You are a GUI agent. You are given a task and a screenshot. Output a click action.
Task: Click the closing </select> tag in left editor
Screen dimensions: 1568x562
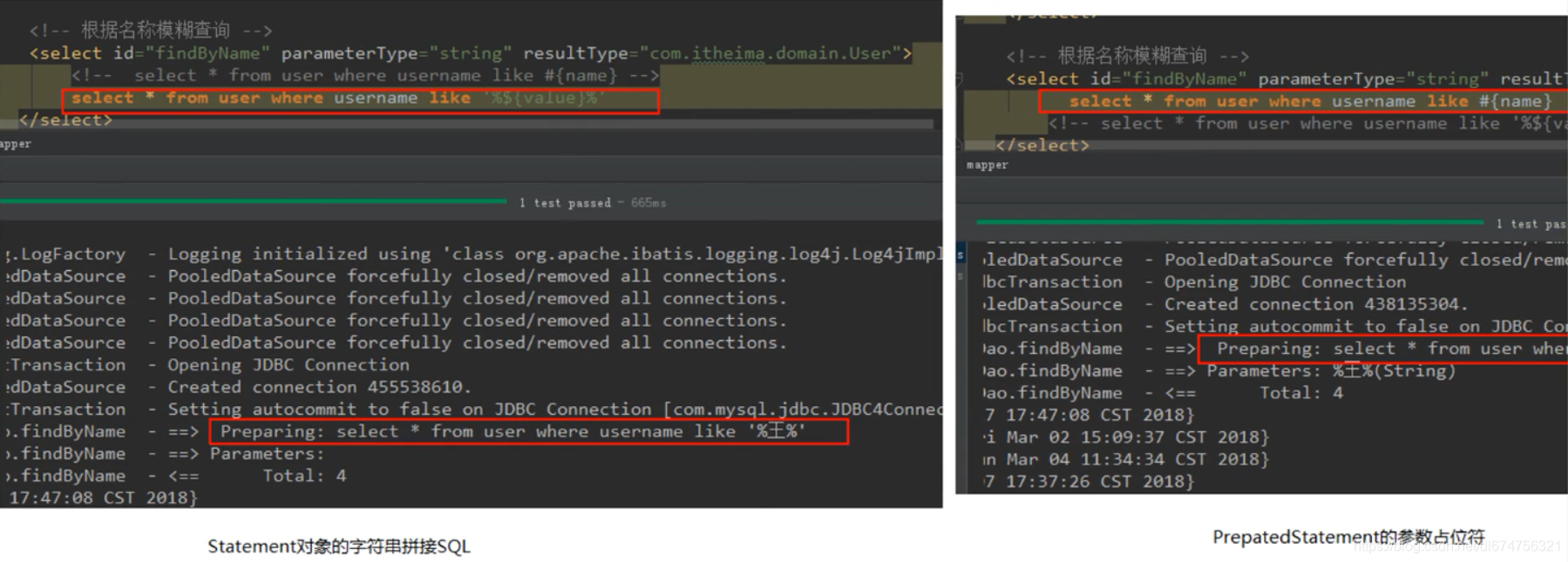65,120
